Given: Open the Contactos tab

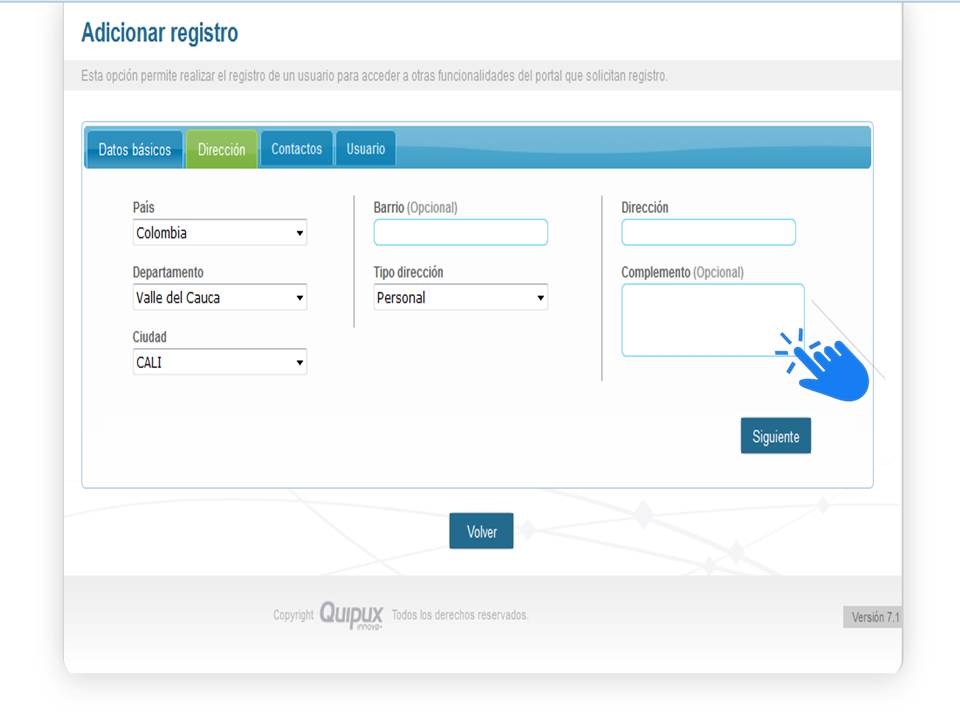Looking at the screenshot, I should click(x=296, y=149).
